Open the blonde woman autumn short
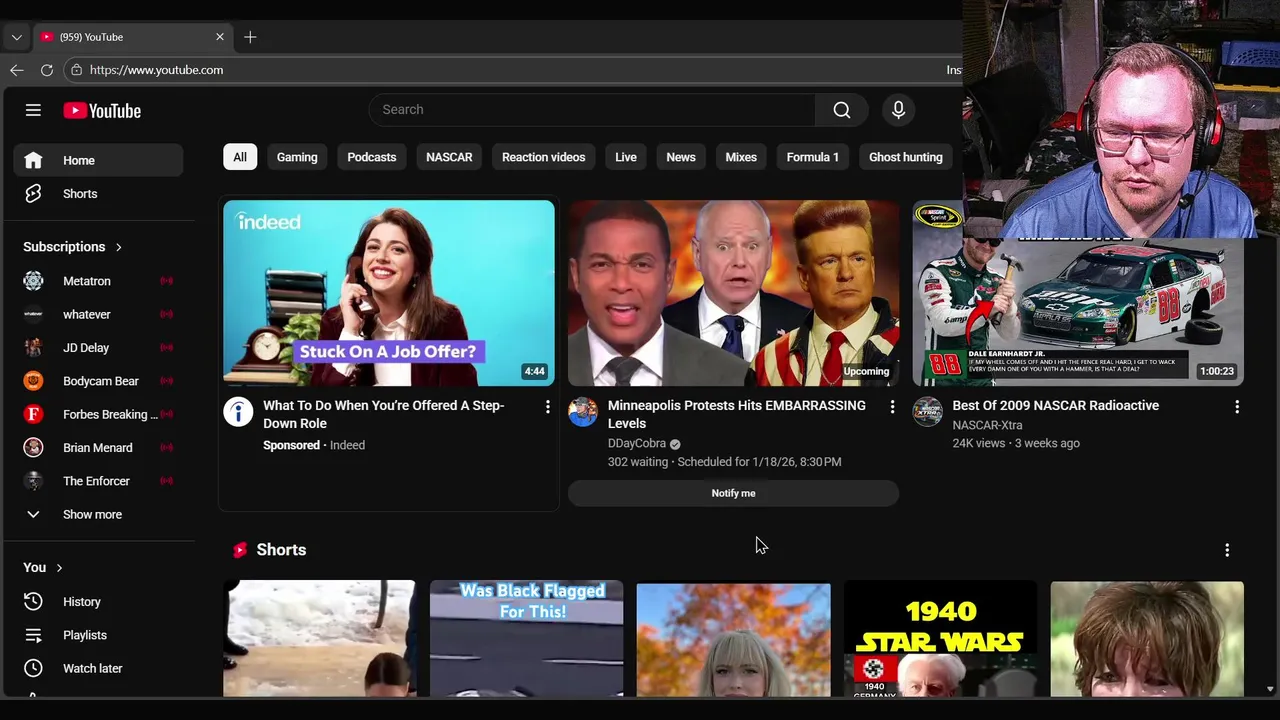Screen dimensions: 1280x720 coord(733,638)
